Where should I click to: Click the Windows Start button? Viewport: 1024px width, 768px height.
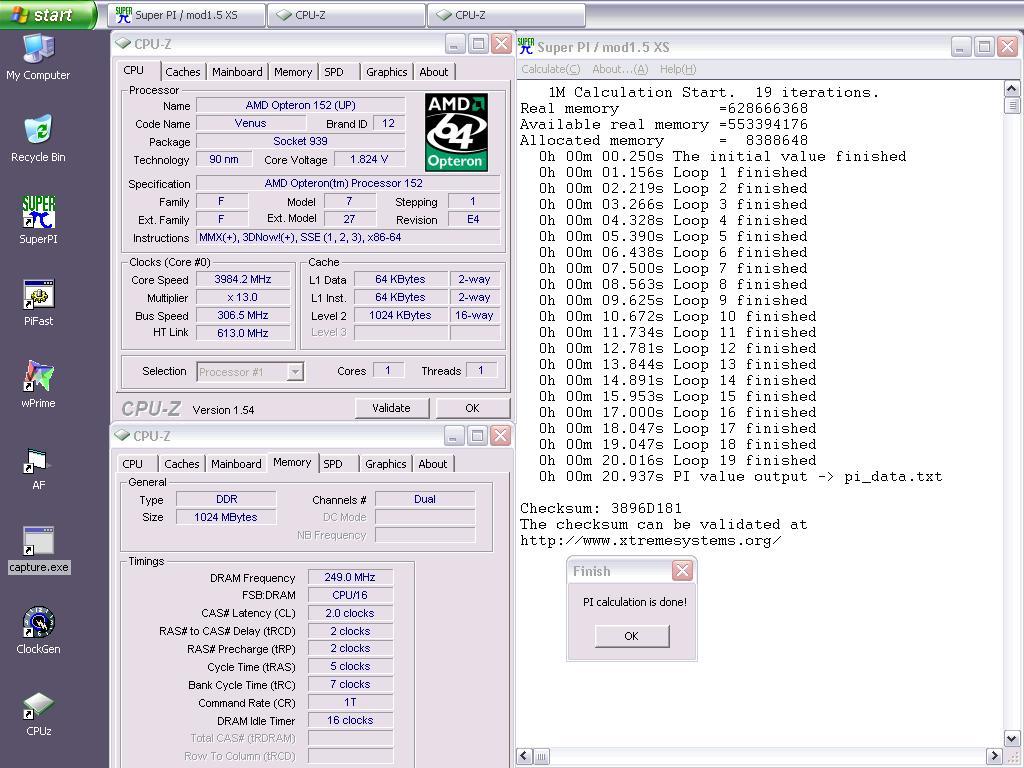pyautogui.click(x=48, y=14)
